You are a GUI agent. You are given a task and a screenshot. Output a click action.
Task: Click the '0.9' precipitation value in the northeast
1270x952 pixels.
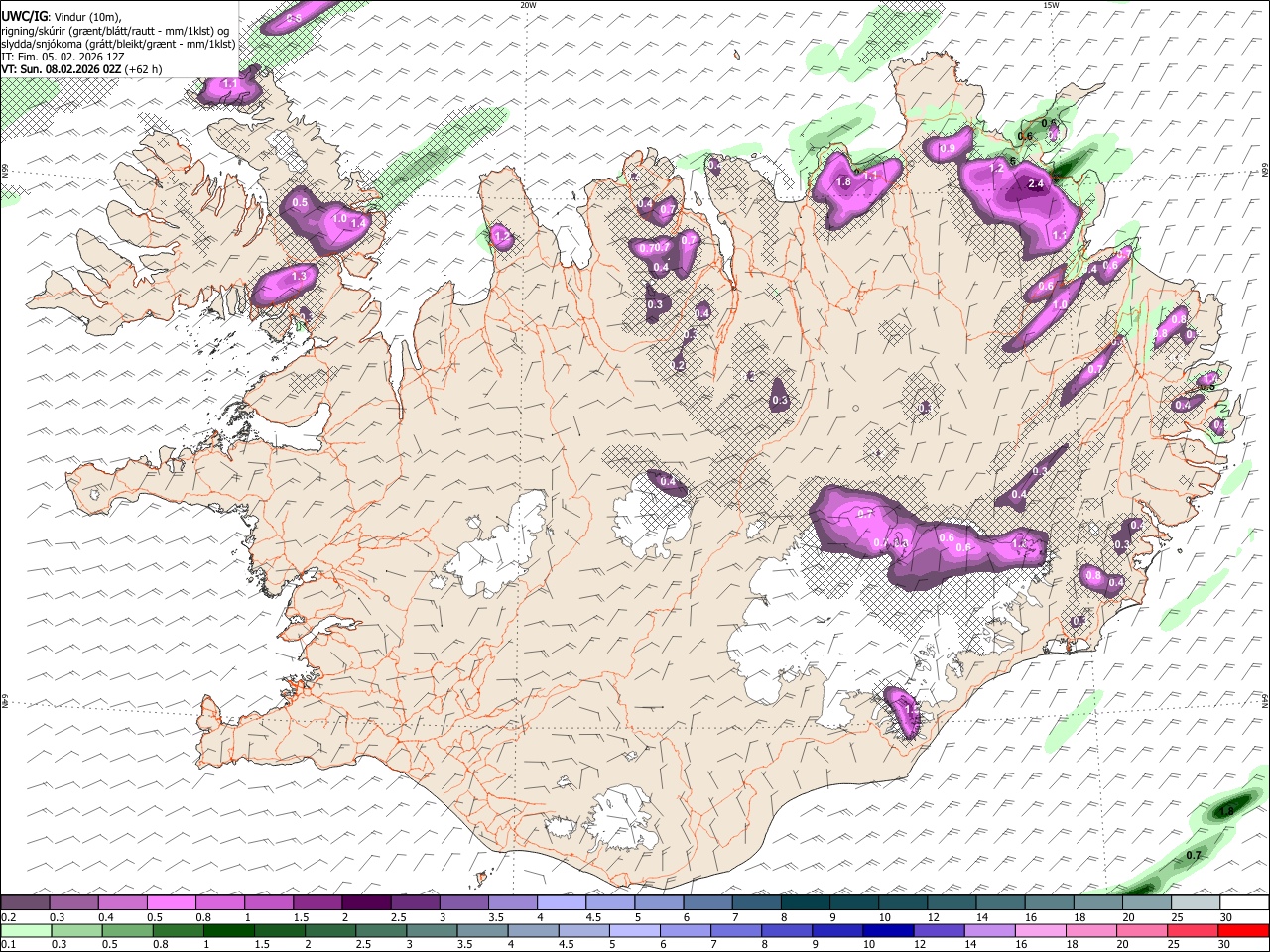947,149
